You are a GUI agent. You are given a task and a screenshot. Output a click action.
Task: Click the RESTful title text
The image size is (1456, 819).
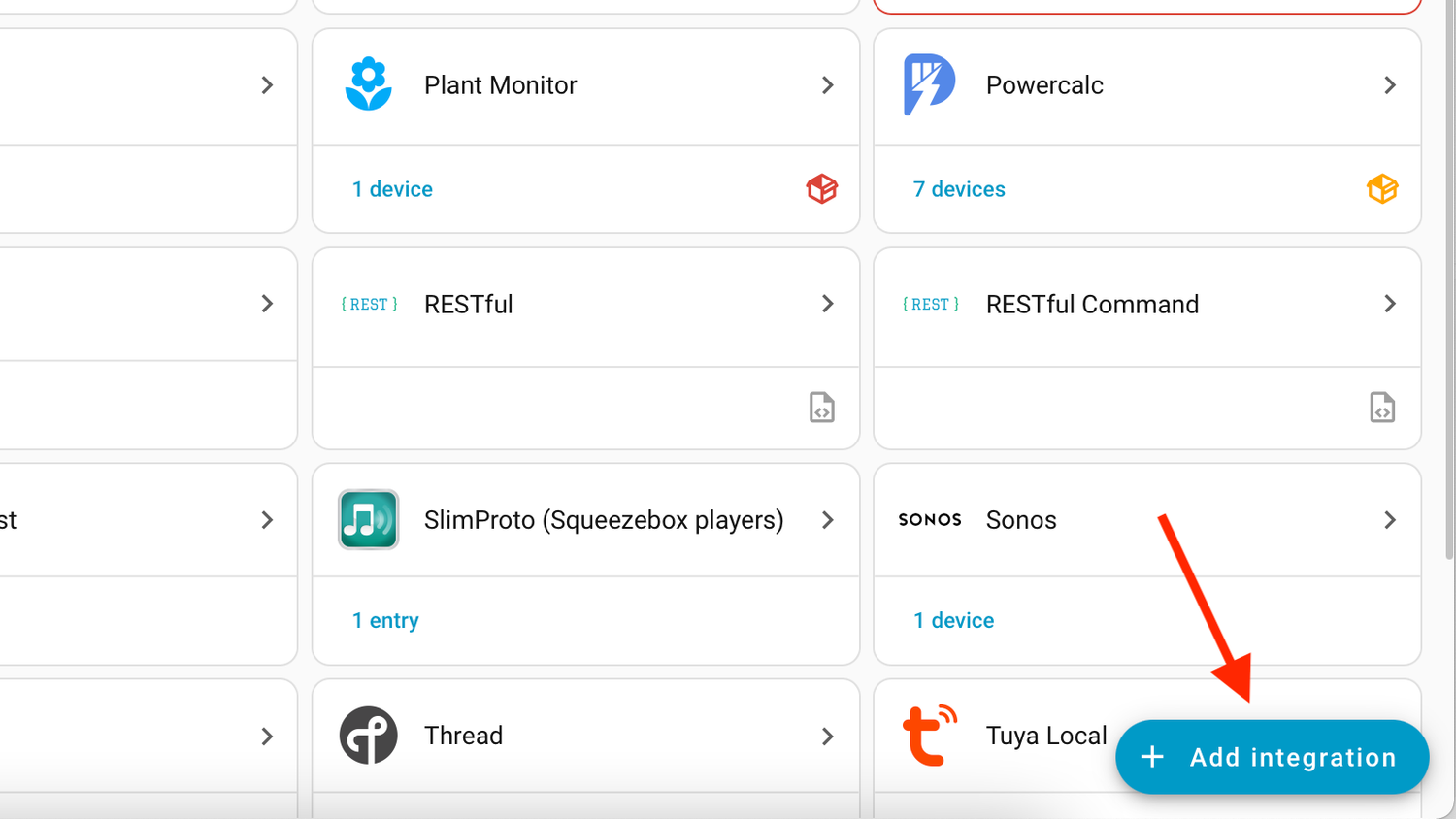click(469, 305)
